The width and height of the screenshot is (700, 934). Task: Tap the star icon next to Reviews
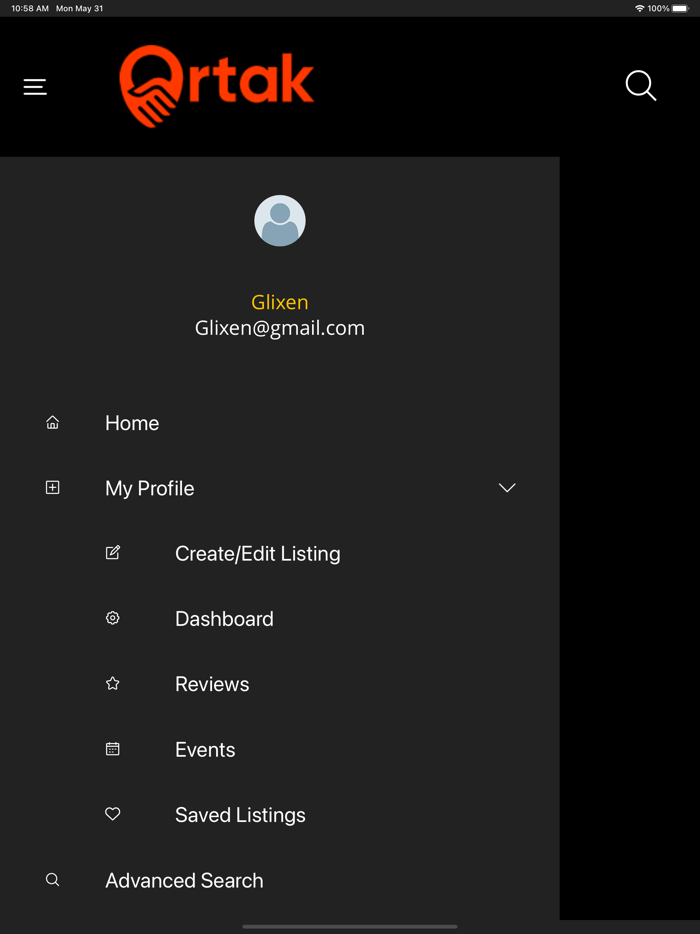coord(113,684)
